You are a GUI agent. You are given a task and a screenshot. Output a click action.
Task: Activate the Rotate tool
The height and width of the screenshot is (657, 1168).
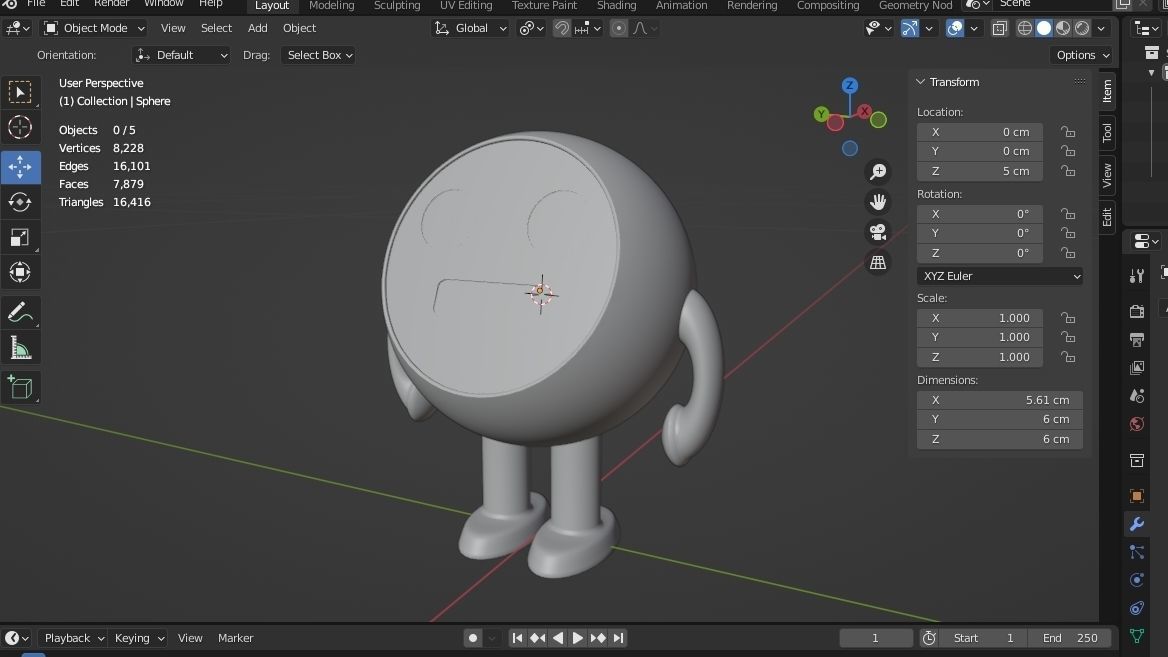(20, 202)
